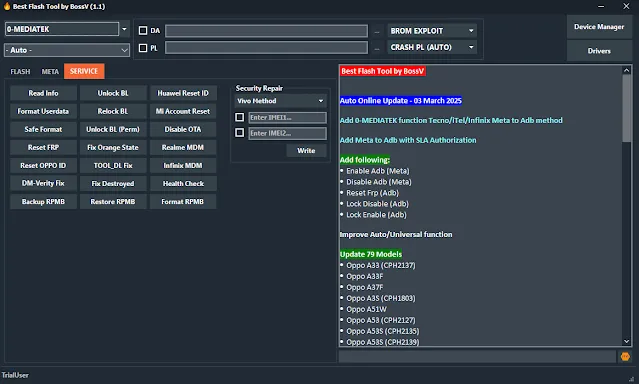
Task: Click the log scrollbar up arrow
Action: tap(627, 71)
